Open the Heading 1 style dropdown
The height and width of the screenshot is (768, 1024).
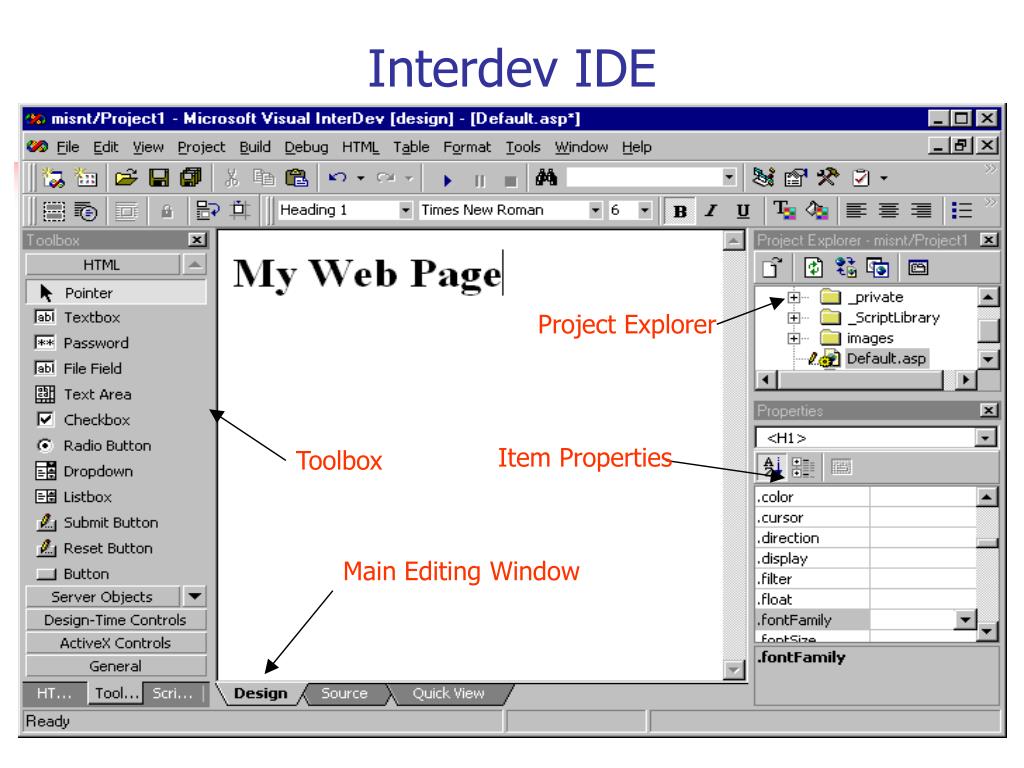tap(406, 210)
